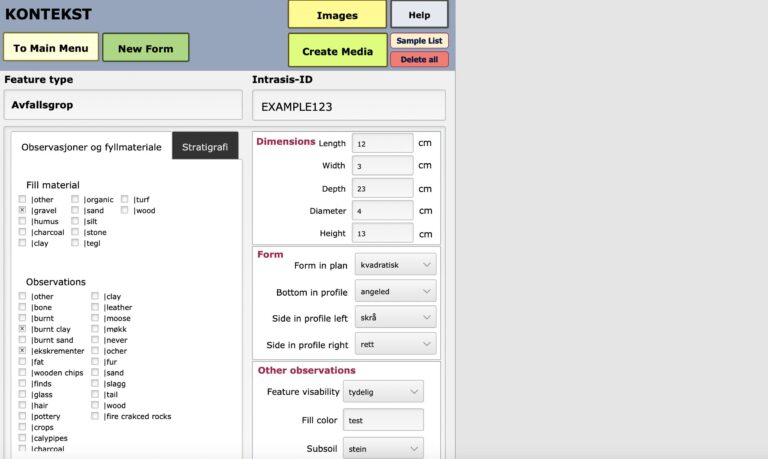Check the fill material wood checkbox

click(x=124, y=210)
